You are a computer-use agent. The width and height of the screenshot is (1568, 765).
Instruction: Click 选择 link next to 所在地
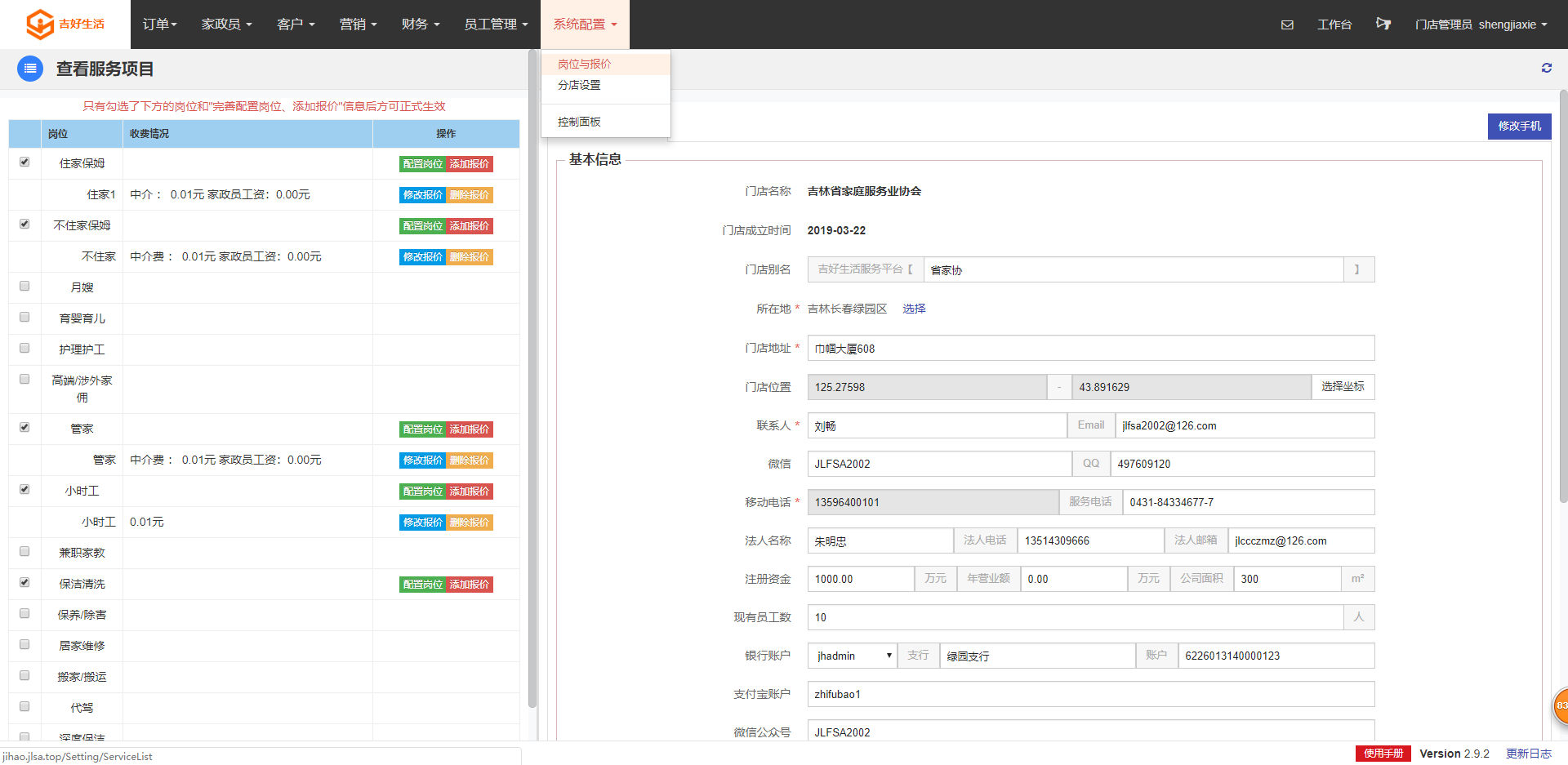(x=914, y=309)
